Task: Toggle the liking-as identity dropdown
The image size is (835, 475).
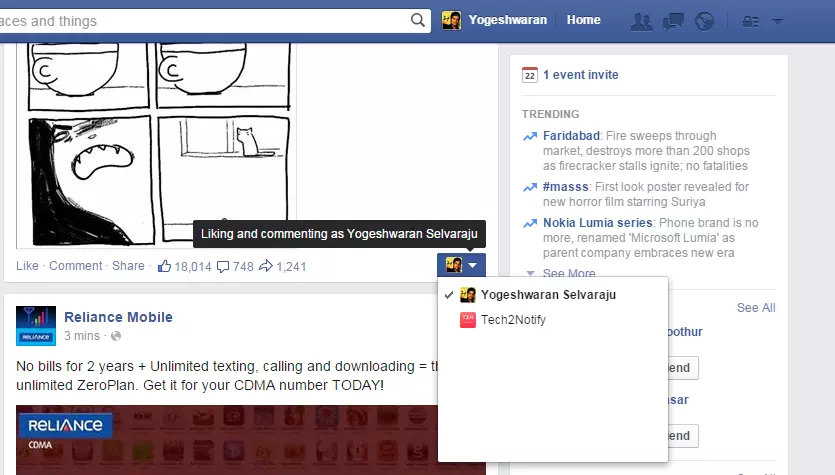Action: tap(461, 265)
